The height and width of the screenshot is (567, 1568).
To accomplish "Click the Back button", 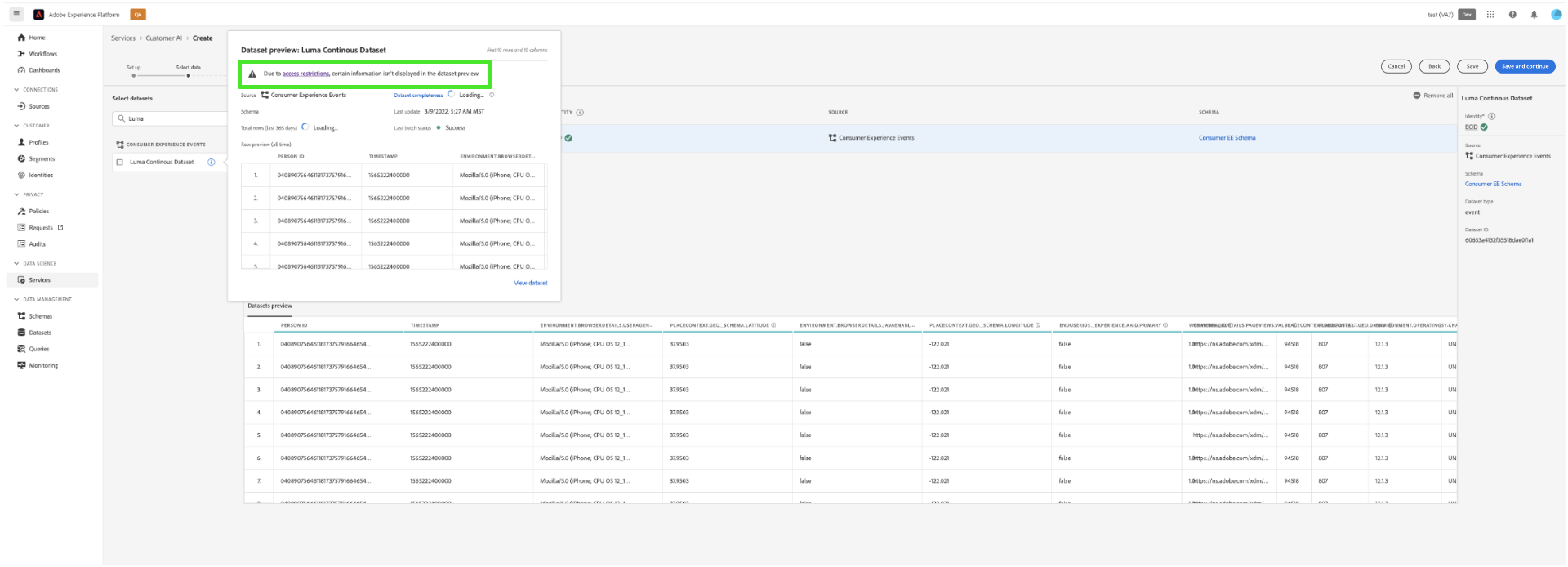I will (x=1434, y=66).
